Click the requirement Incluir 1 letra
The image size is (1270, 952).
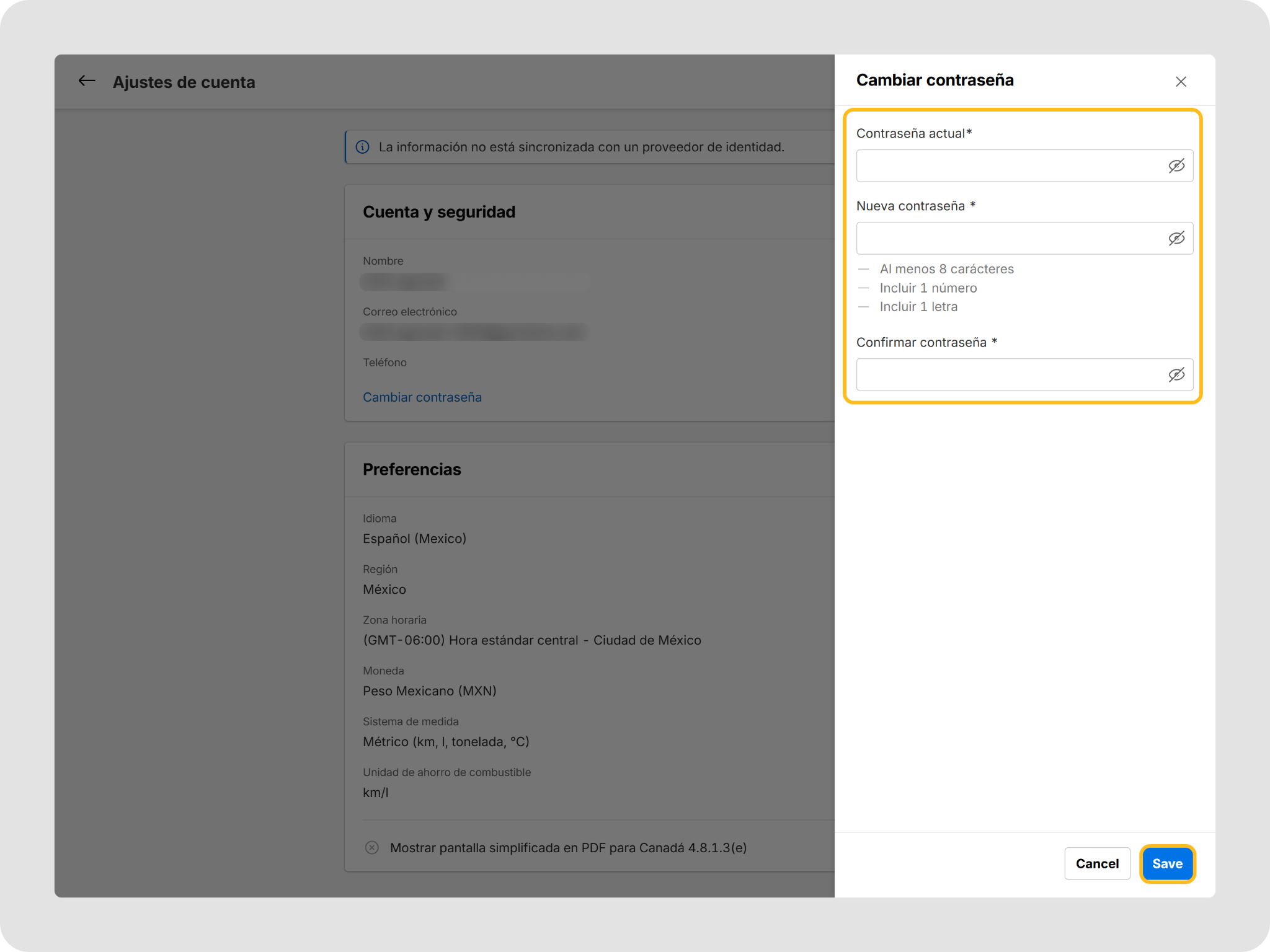pos(918,307)
